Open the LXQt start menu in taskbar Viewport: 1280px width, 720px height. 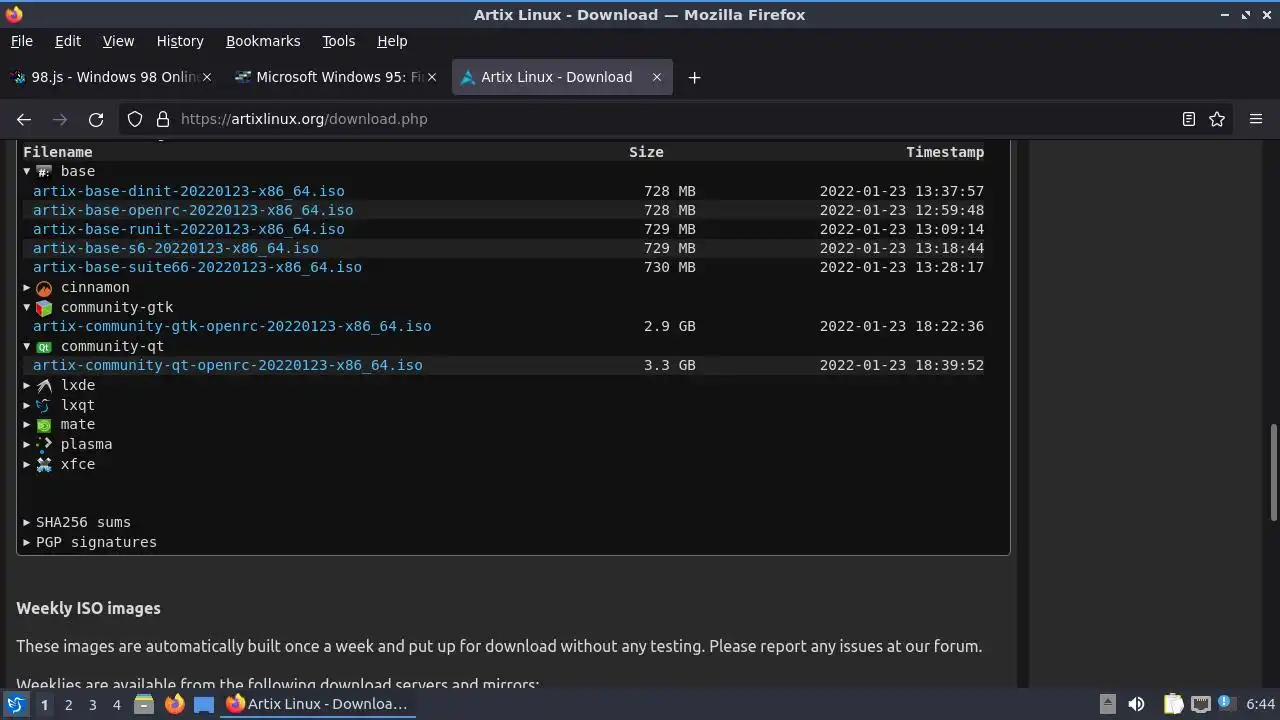15,704
